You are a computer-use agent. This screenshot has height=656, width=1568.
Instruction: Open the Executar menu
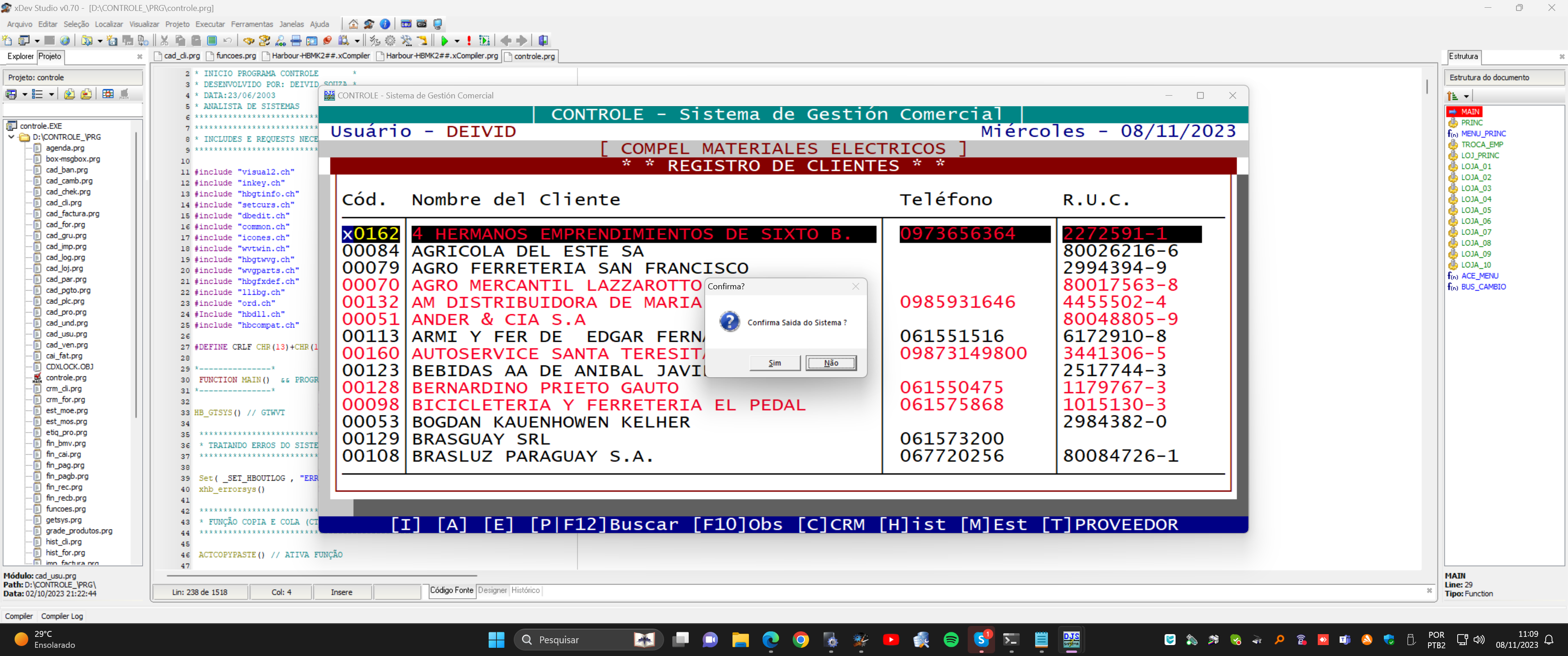(x=210, y=24)
